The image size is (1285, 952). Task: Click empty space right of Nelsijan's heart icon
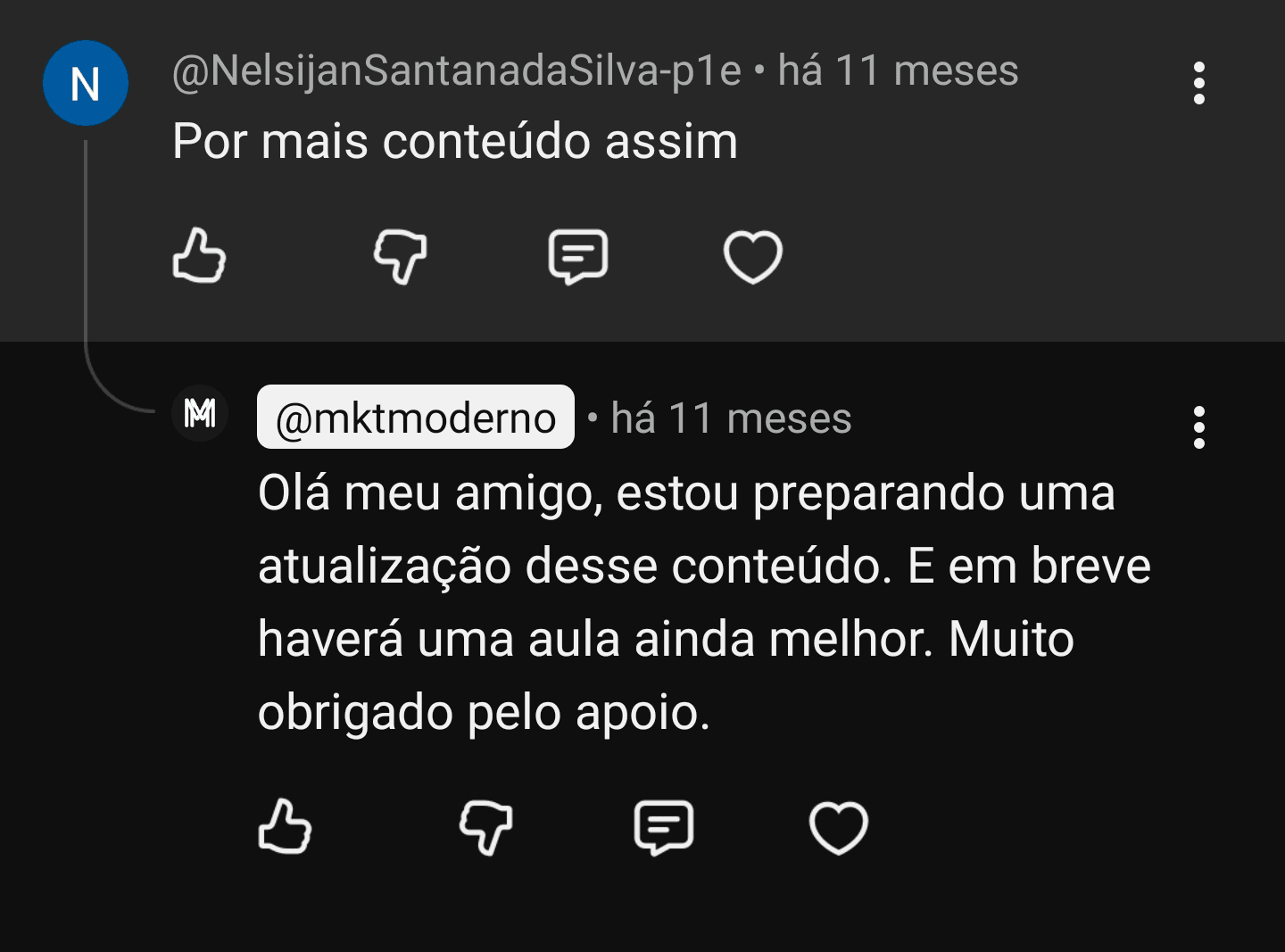pyautogui.click(x=982, y=257)
